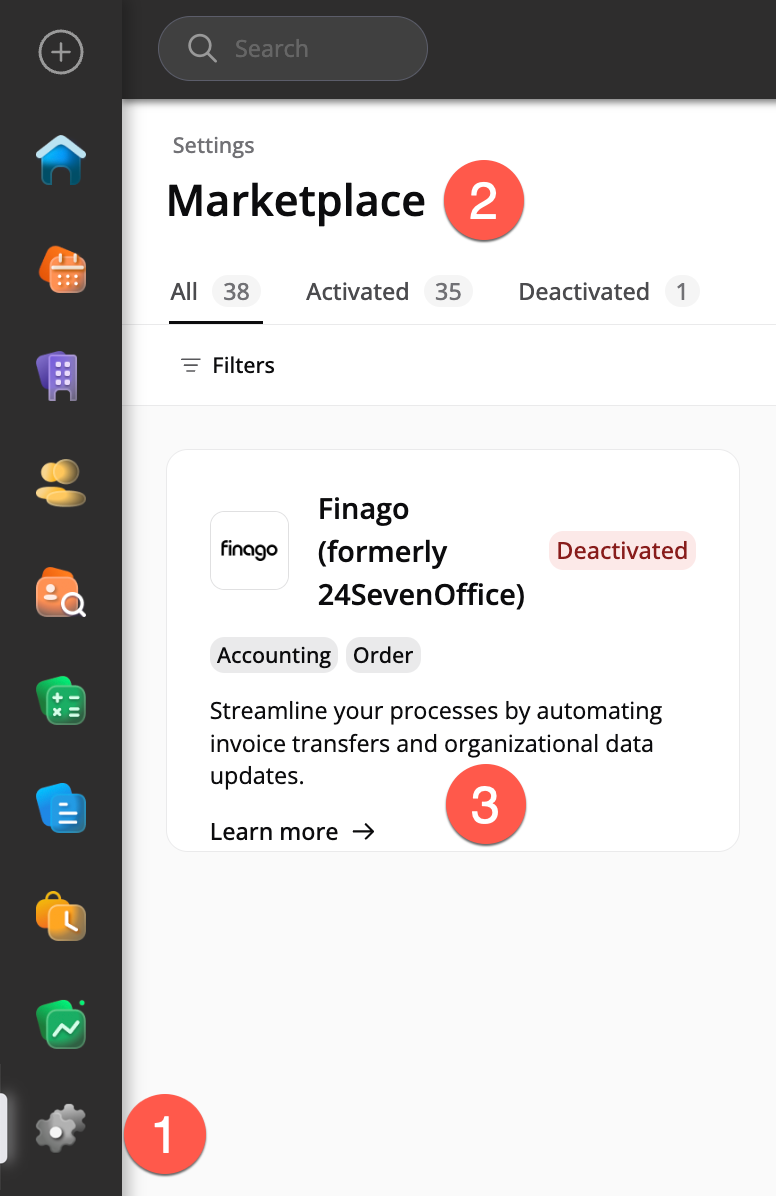Switch to the Deactivated tab
776x1196 pixels.
[x=608, y=292]
